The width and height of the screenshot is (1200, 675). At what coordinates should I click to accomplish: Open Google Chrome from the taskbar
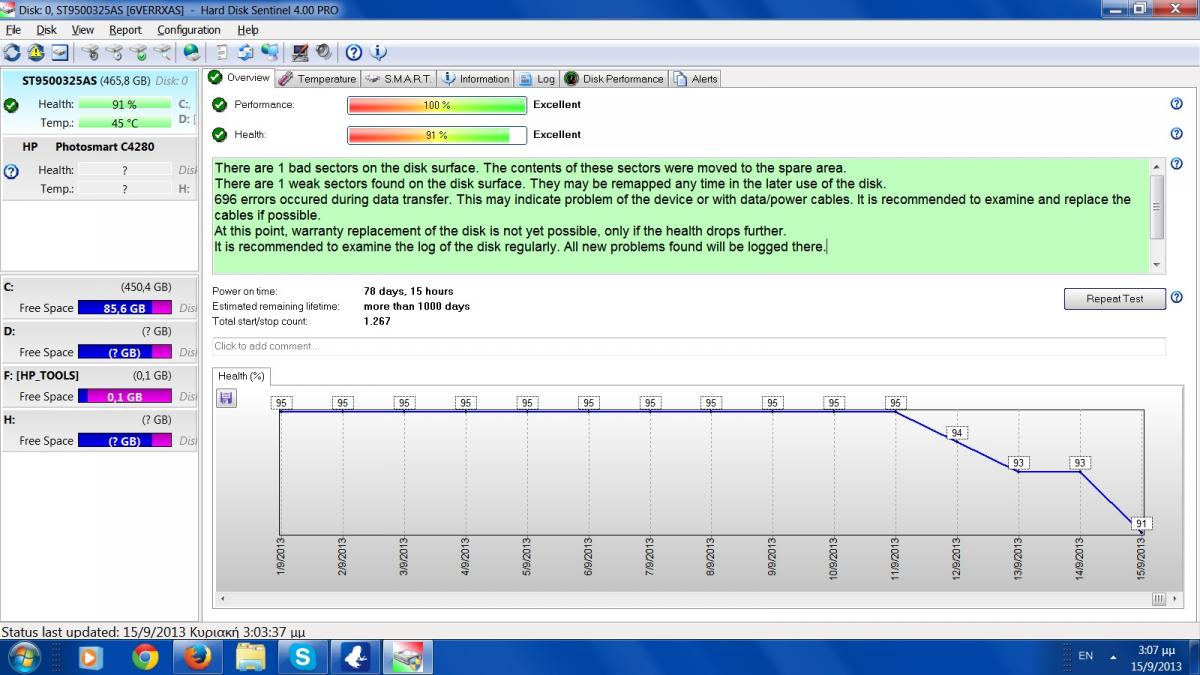tap(146, 656)
